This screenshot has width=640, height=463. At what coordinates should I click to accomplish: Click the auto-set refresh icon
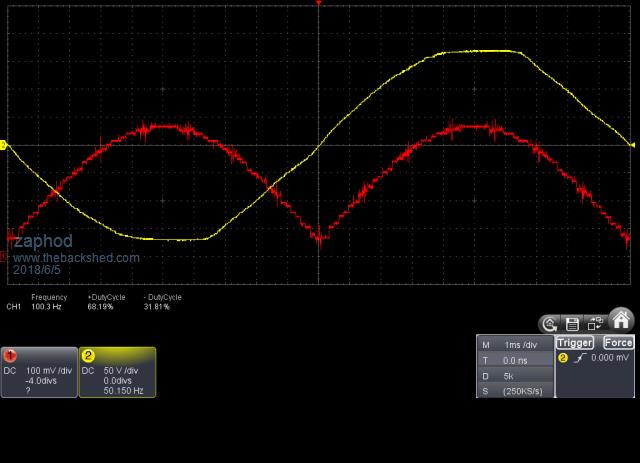click(549, 323)
